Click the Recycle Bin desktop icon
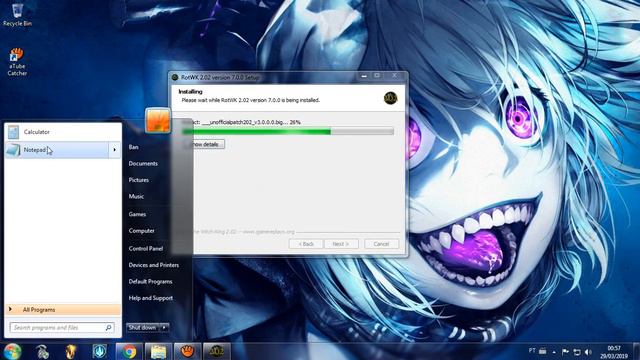640x360 pixels. click(x=17, y=14)
